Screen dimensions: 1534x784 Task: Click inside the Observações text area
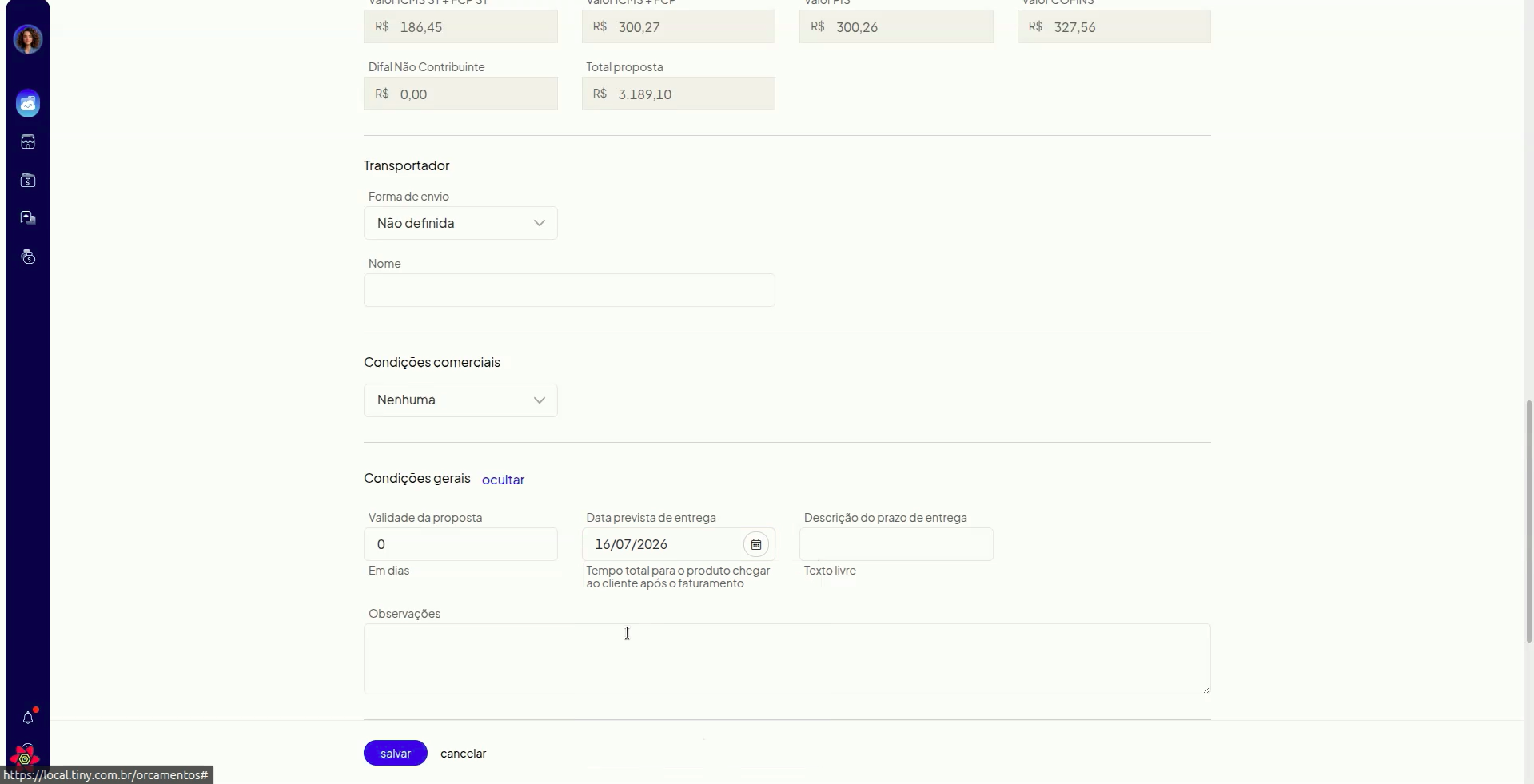787,659
